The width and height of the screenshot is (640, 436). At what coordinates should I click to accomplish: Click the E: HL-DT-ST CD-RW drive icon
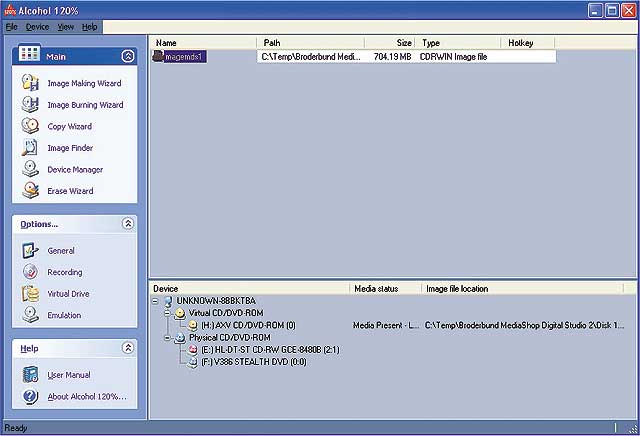click(x=193, y=350)
